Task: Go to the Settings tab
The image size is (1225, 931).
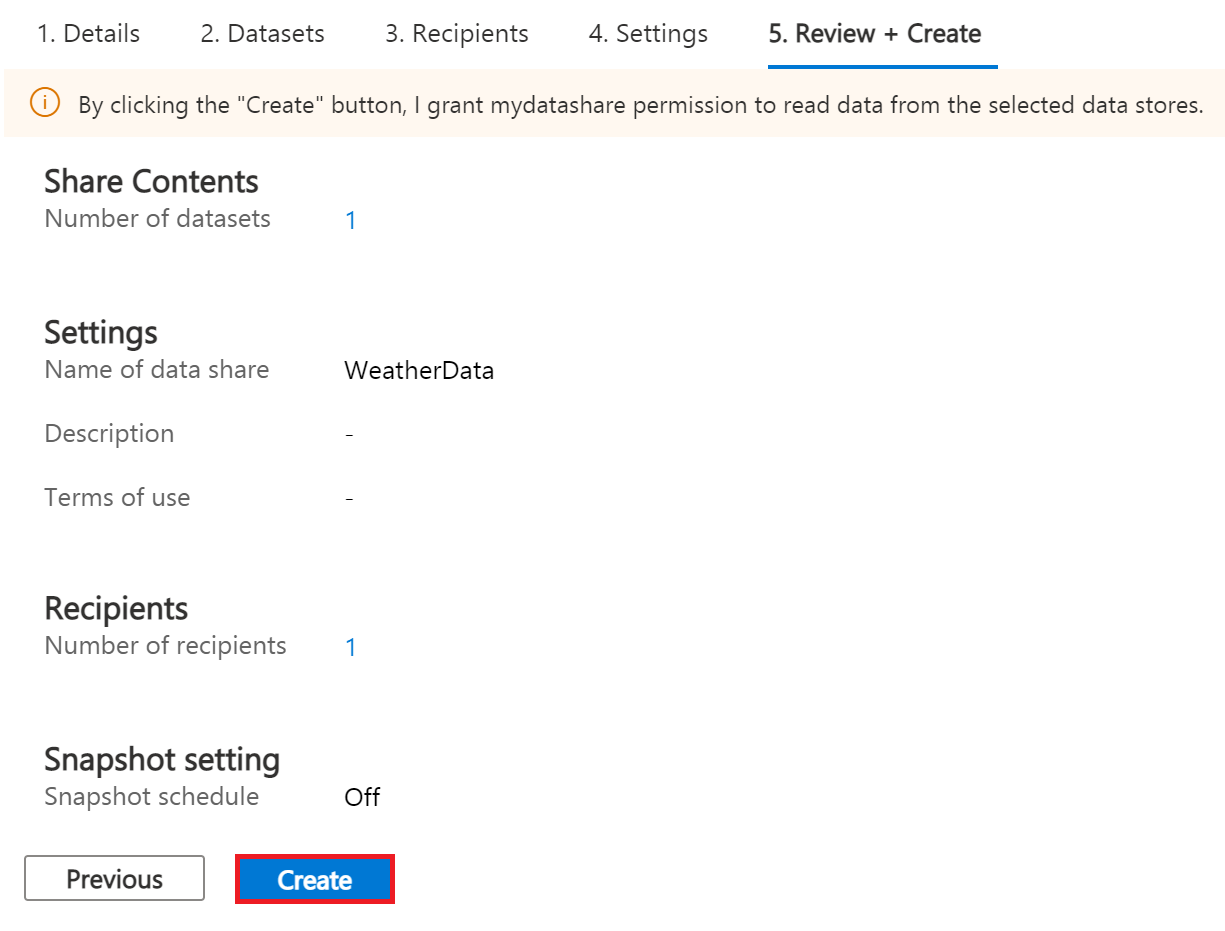Action: [x=647, y=33]
